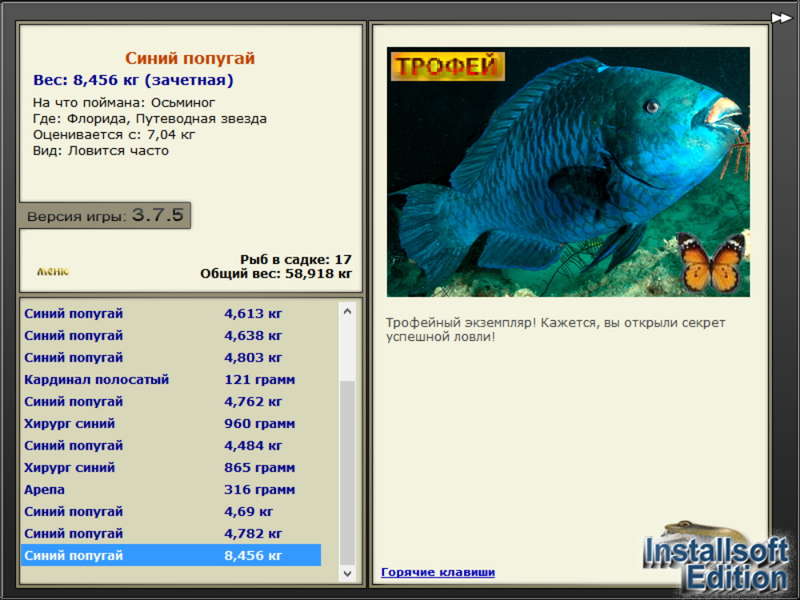Select Синий попугай row weighing 4,803 кг

tap(171, 358)
